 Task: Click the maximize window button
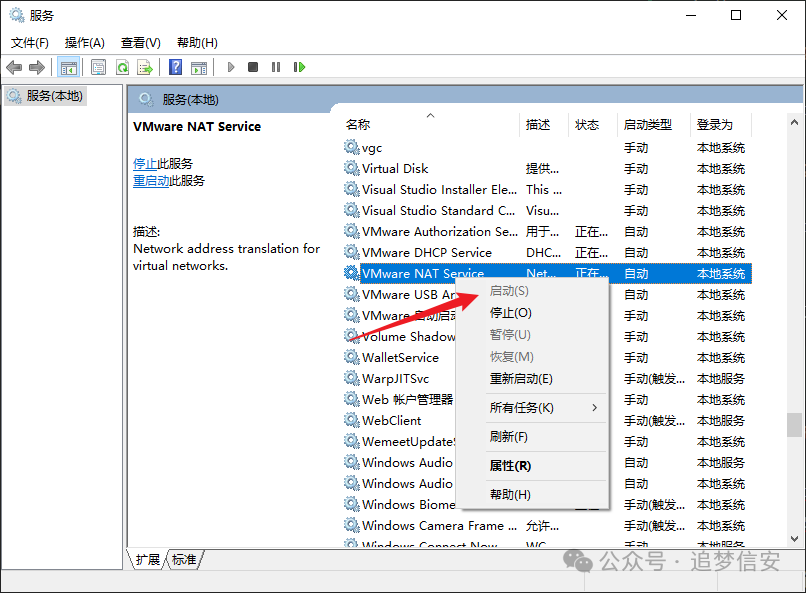(x=736, y=15)
